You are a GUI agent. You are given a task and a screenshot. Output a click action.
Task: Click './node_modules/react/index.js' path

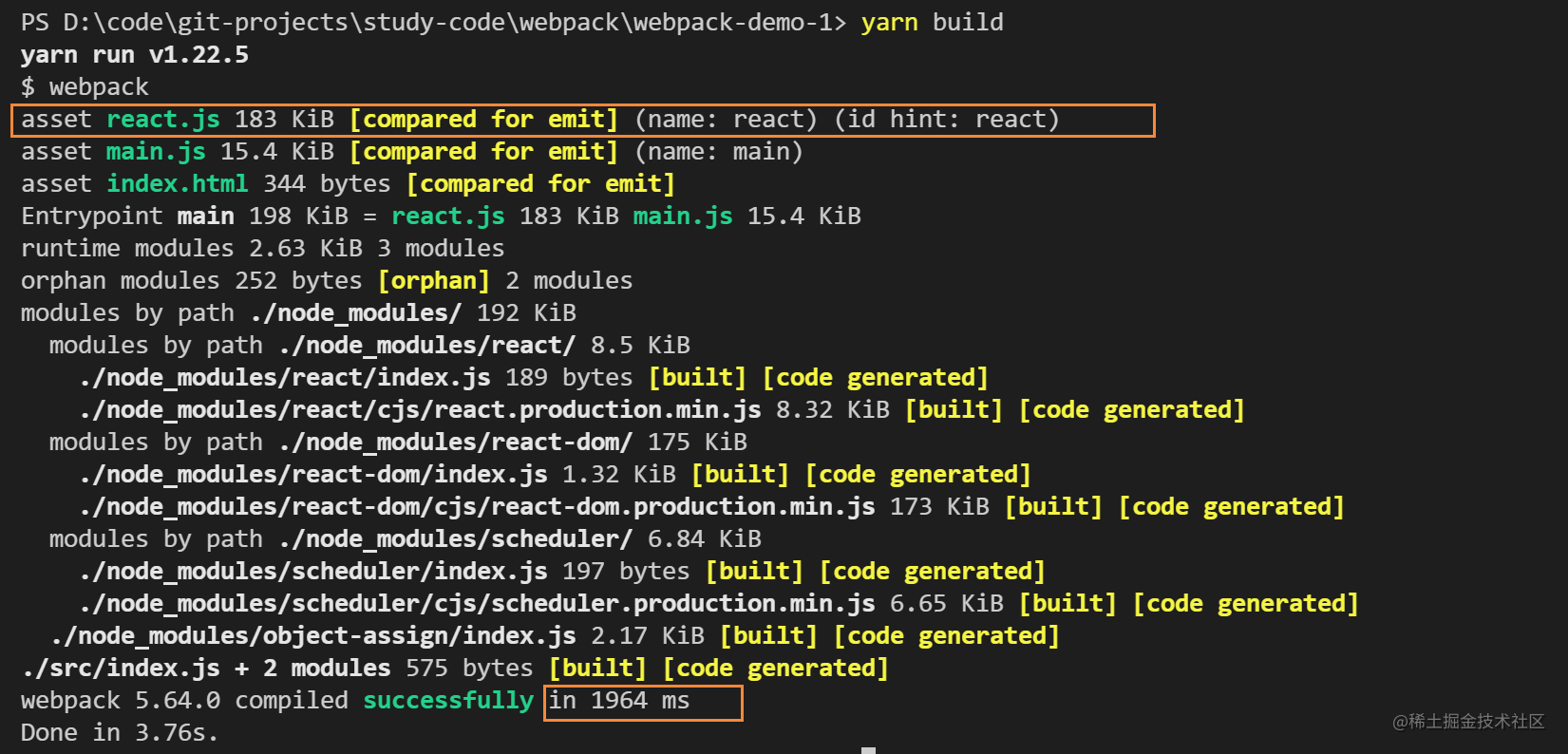click(x=285, y=377)
